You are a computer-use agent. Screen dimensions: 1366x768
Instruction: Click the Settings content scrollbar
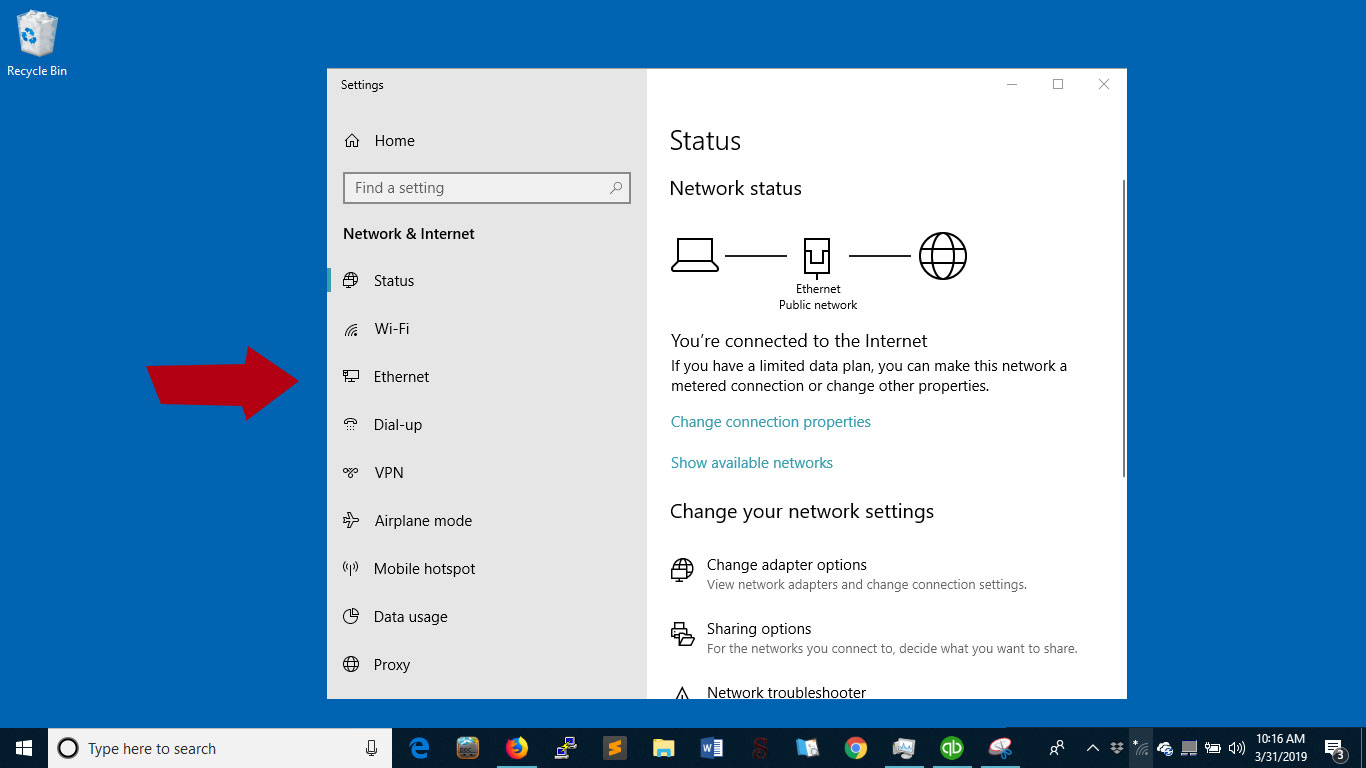point(1124,328)
